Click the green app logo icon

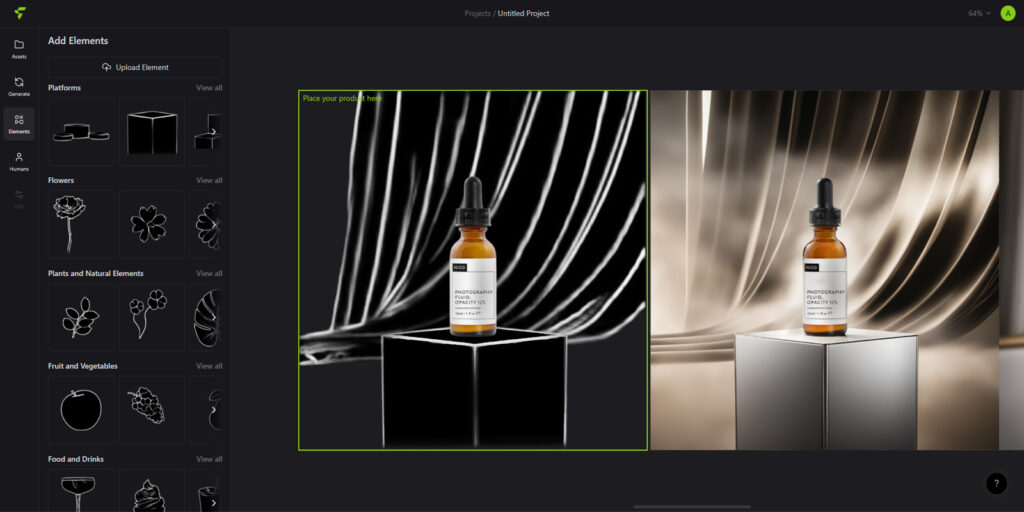point(20,13)
